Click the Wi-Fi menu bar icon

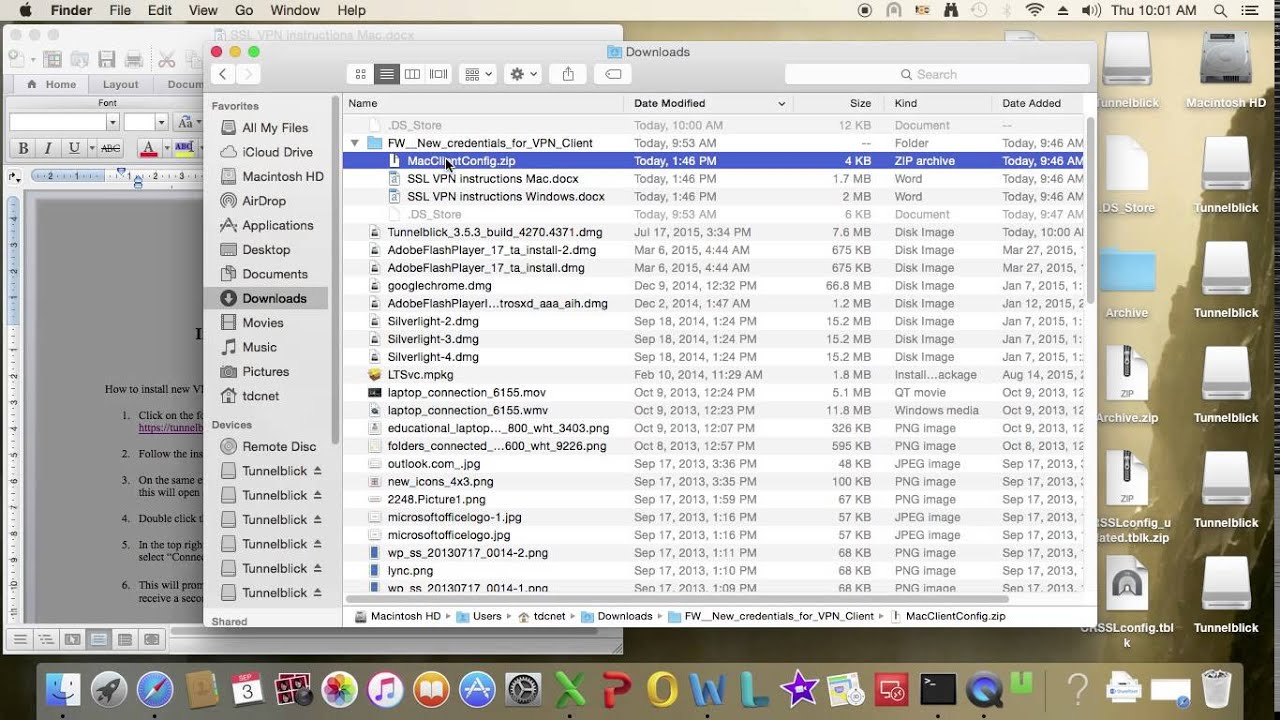(1034, 10)
